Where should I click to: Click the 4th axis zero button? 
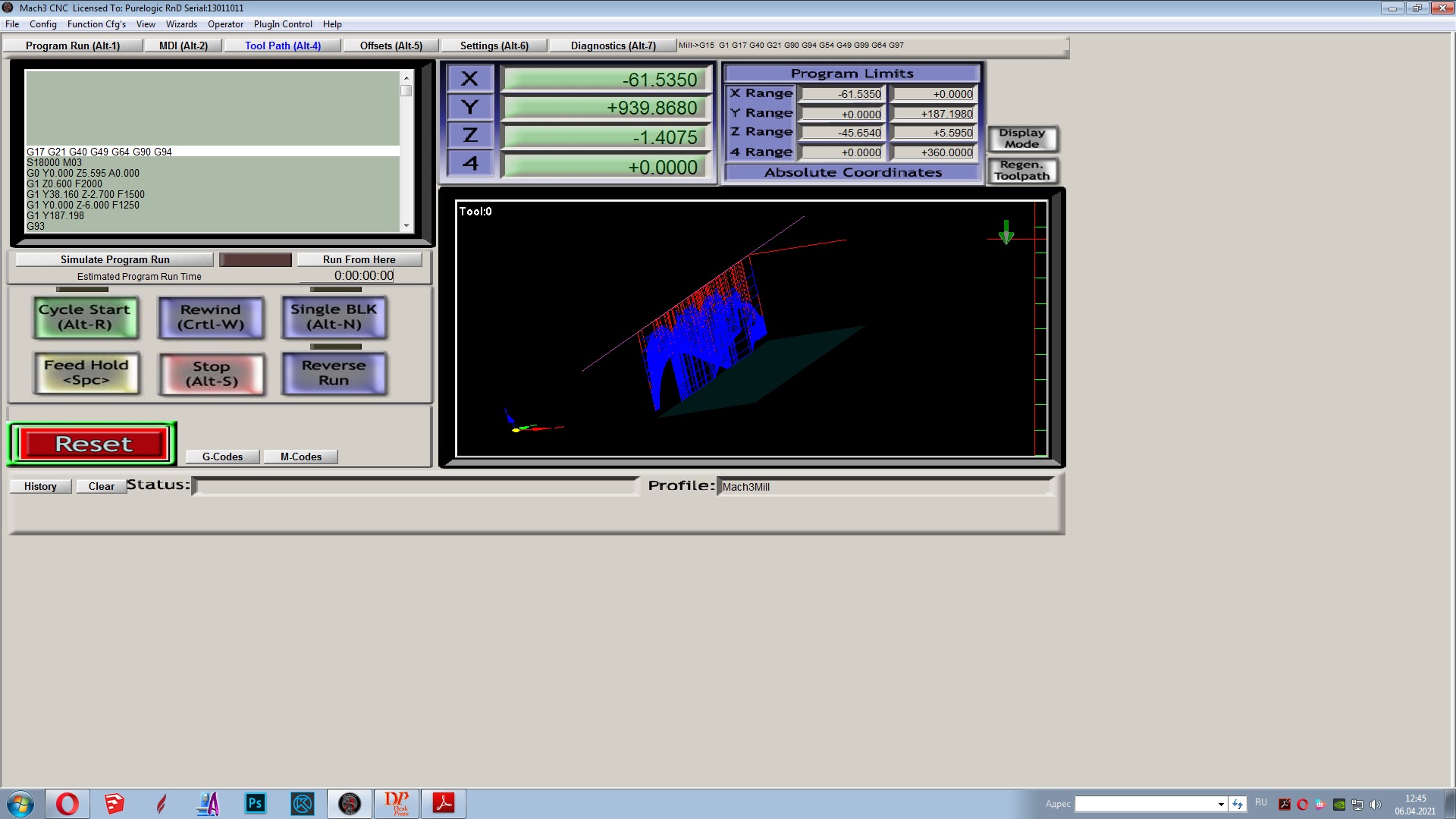click(x=470, y=164)
